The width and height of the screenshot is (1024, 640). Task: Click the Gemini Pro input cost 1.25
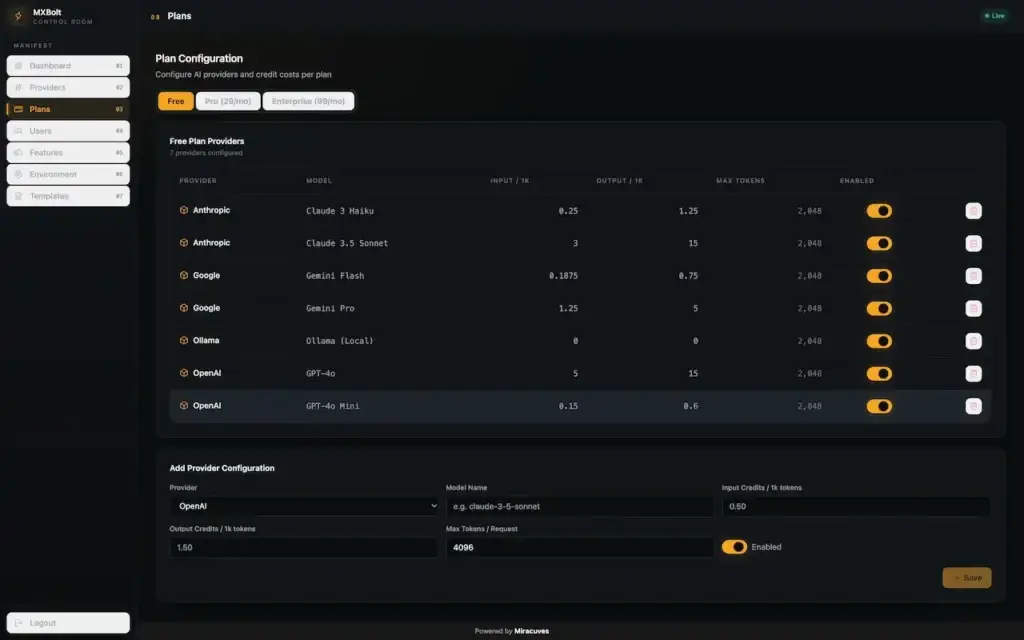click(568, 308)
